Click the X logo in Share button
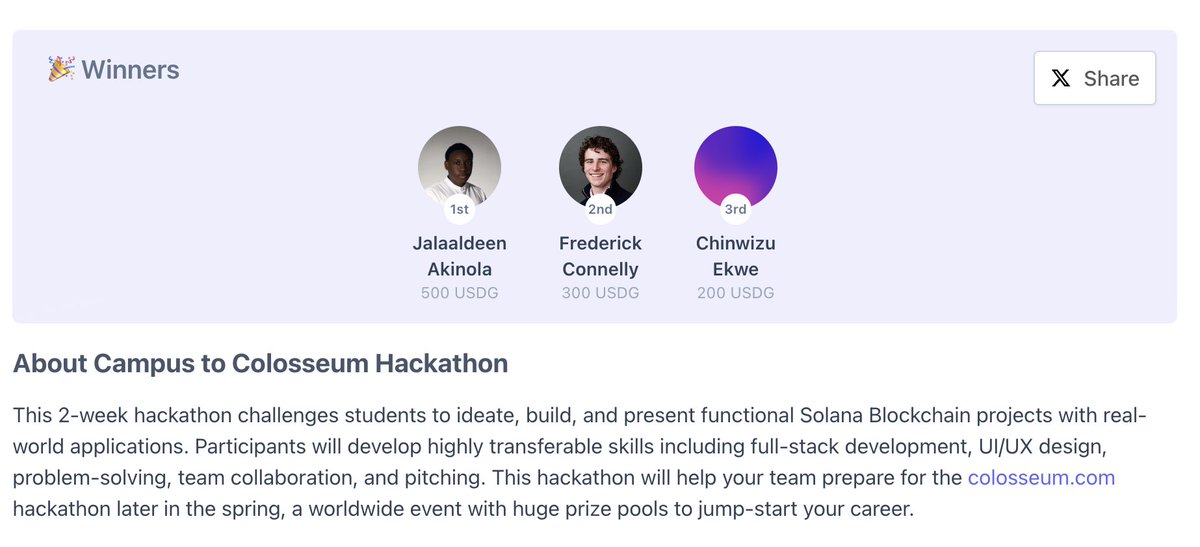This screenshot has height=547, width=1200. (1061, 78)
